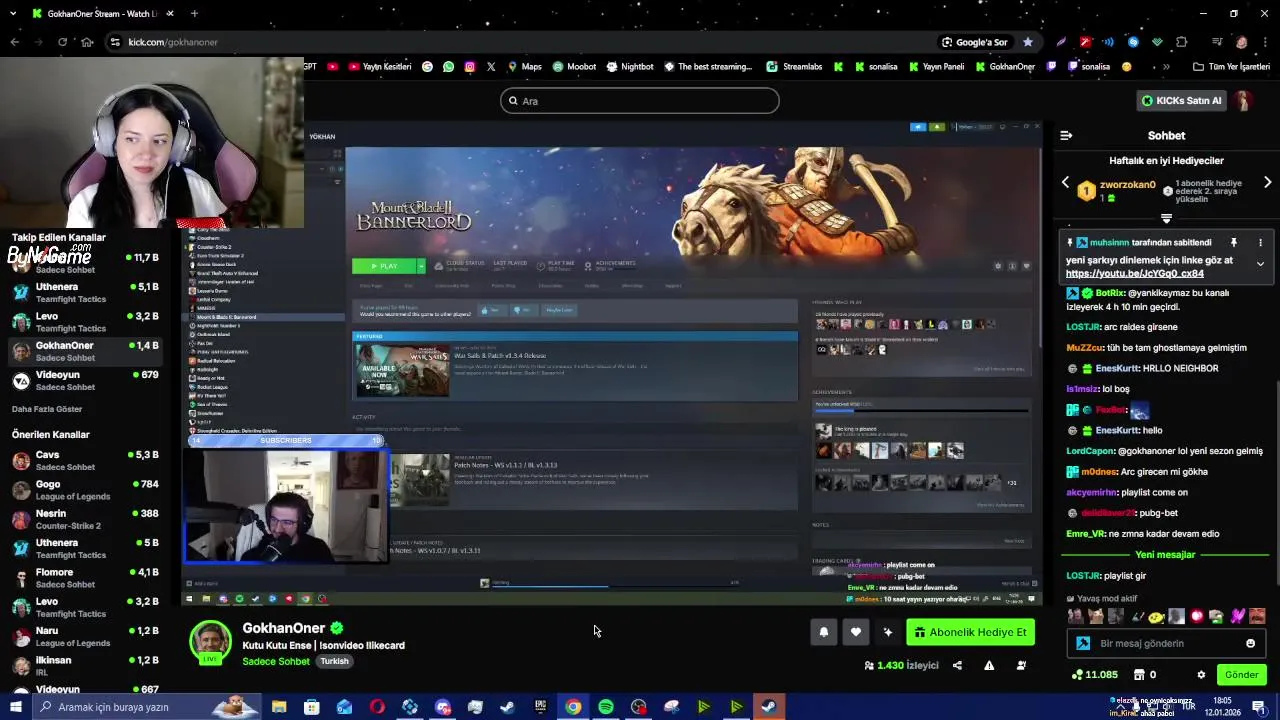
Task: Click the shop icon next to 0
Action: tap(1138, 675)
